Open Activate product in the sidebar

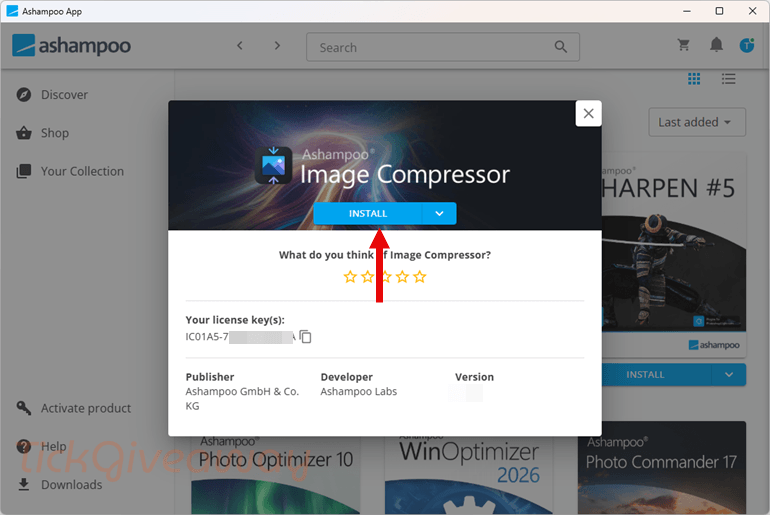pyautogui.click(x=74, y=408)
